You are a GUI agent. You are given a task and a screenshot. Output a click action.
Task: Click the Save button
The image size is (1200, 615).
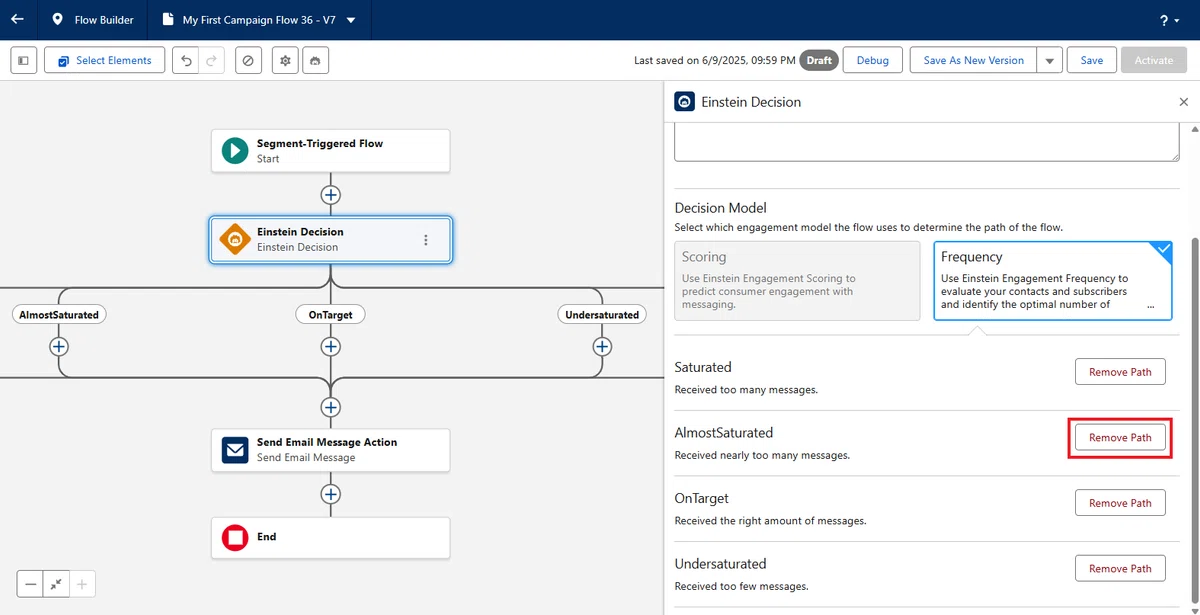click(1092, 60)
